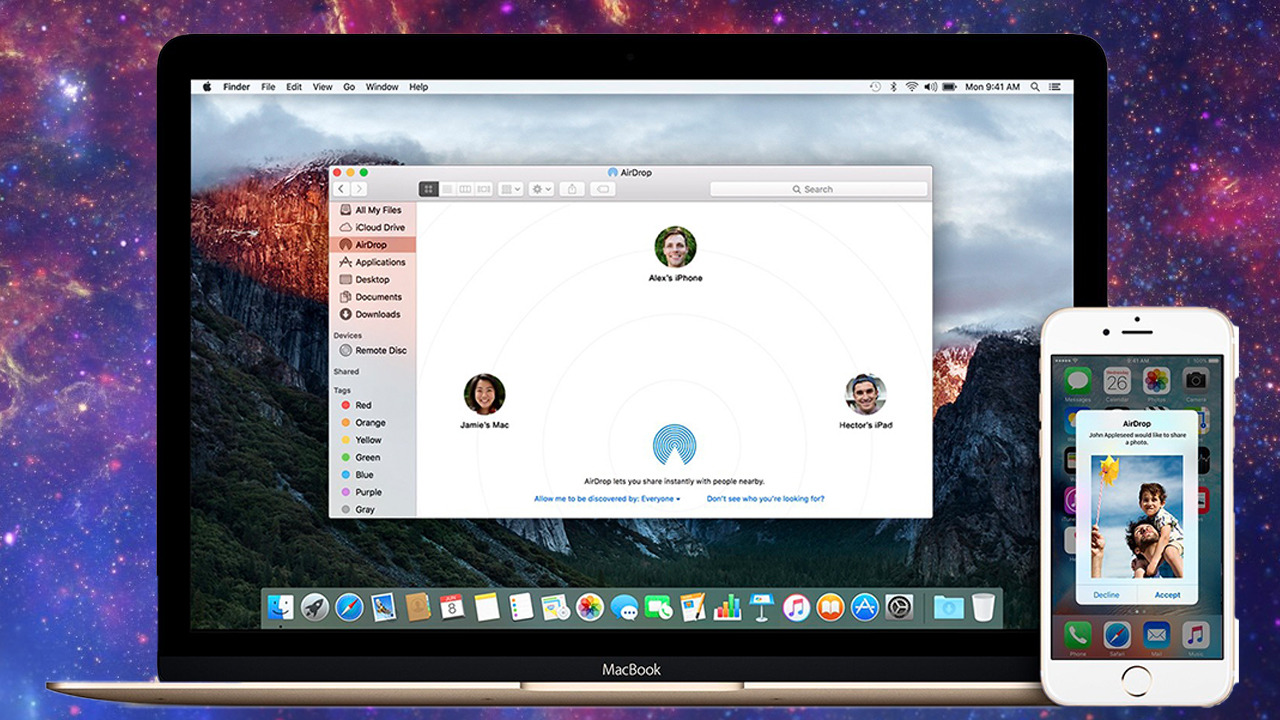Select Alex's iPhone AirDrop contact
This screenshot has width=1280, height=720.
tap(675, 254)
